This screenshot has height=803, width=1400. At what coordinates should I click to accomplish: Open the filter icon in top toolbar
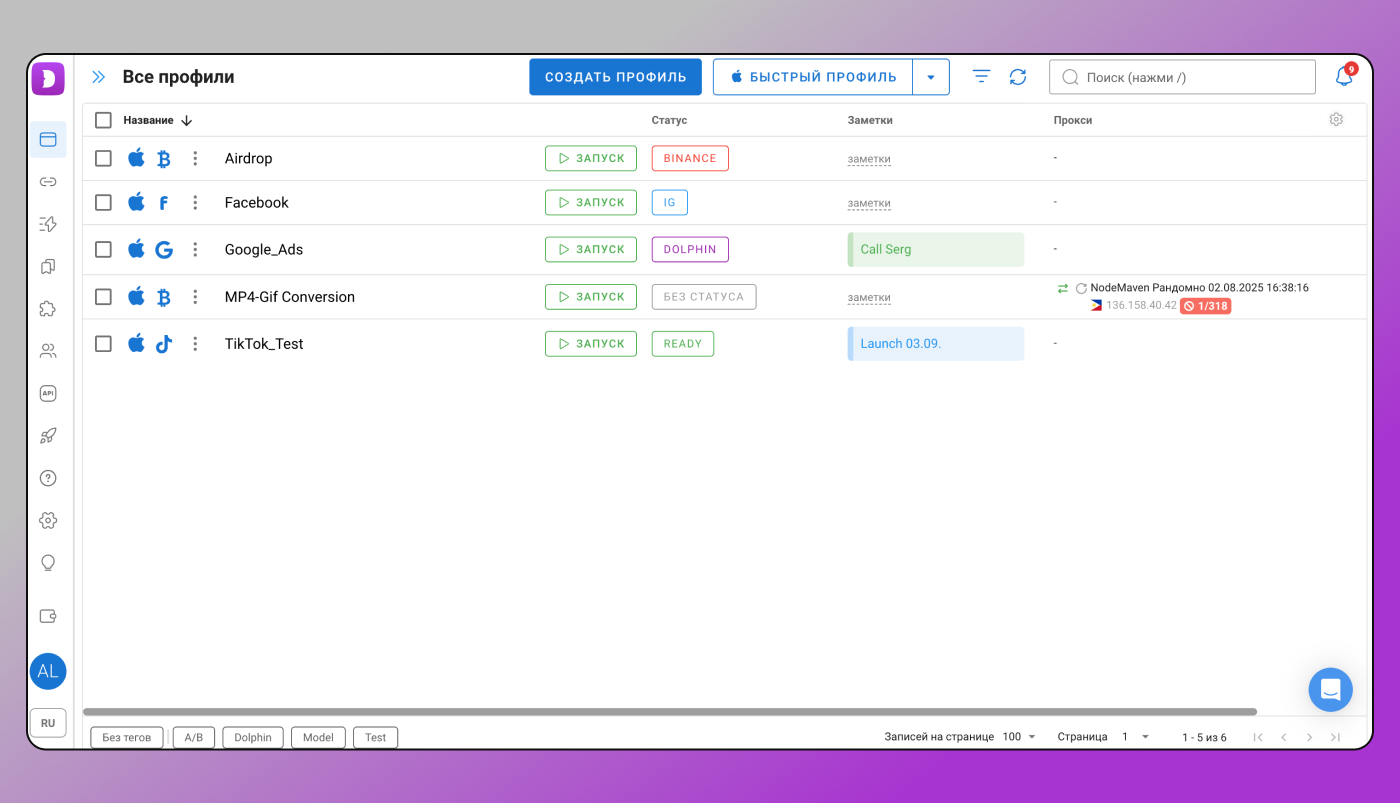[981, 77]
